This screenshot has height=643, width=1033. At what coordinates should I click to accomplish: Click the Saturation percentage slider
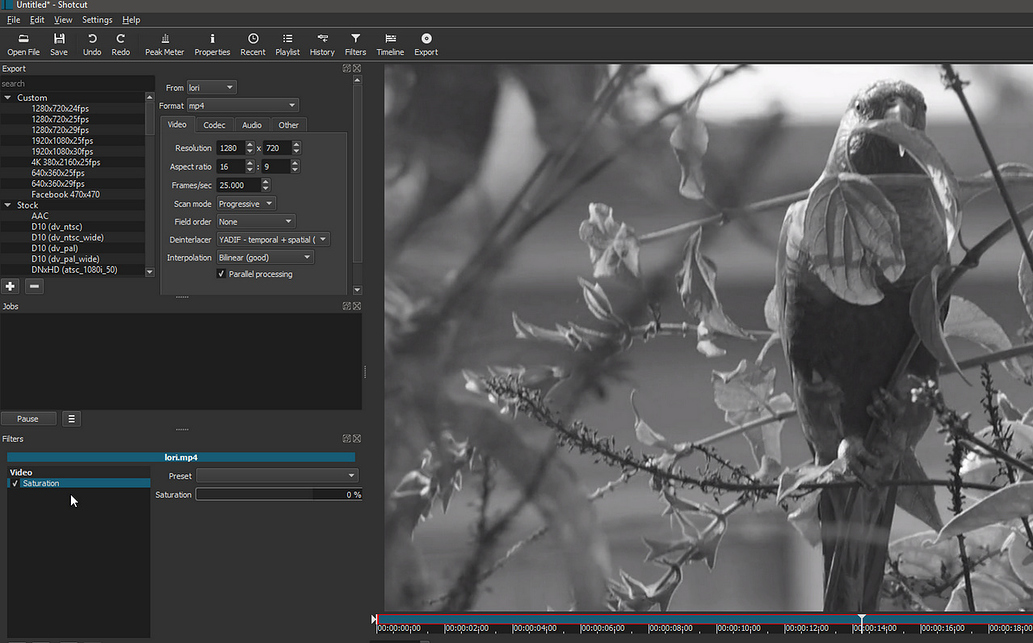[278, 494]
